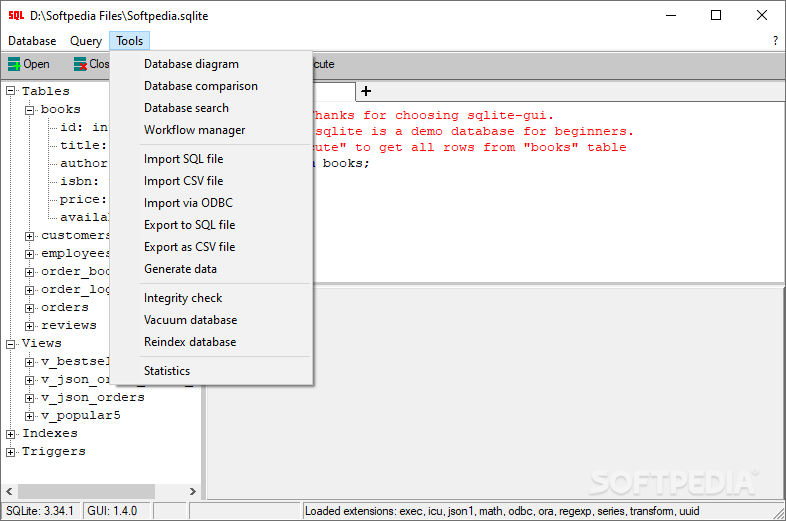Click scroll left arrow in tree panel
Viewport: 786px width, 521px height.
(x=9, y=491)
